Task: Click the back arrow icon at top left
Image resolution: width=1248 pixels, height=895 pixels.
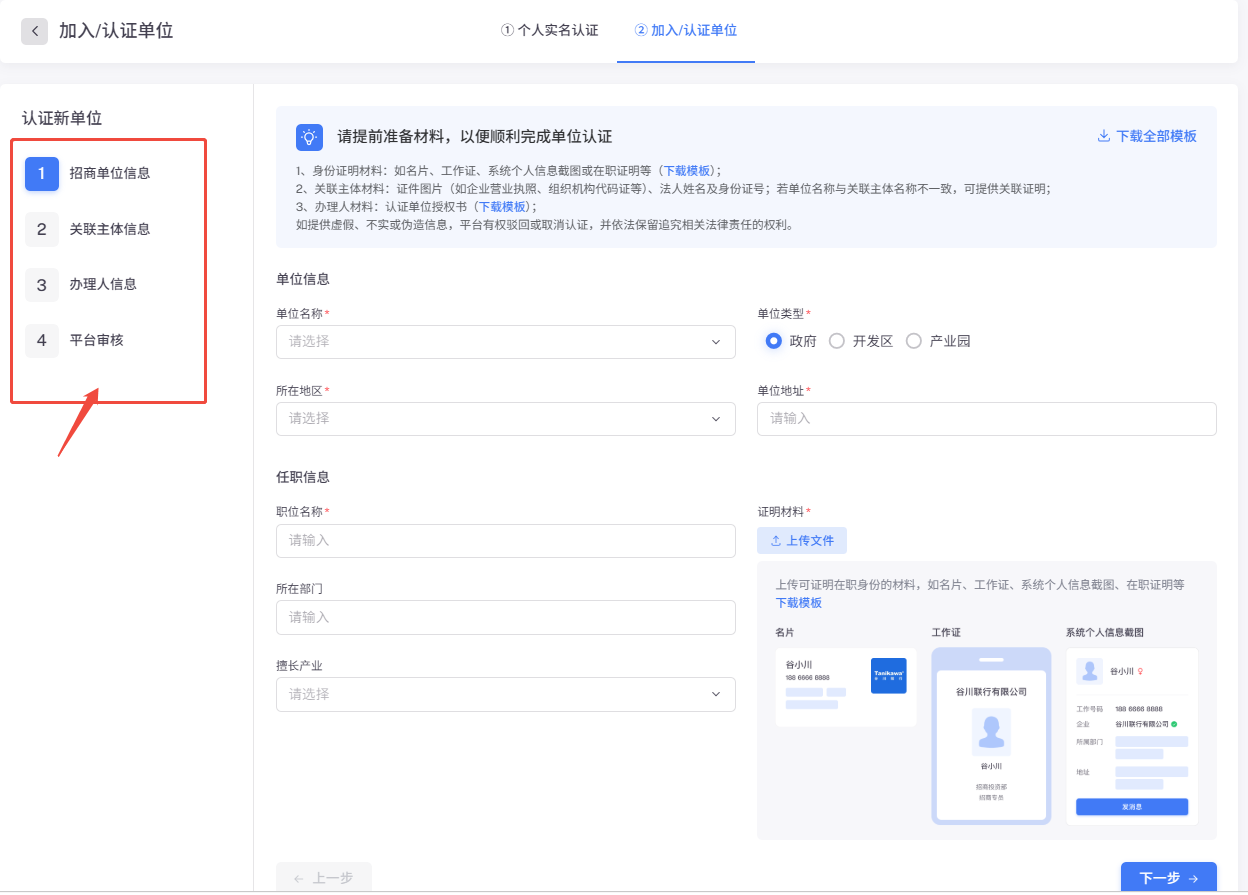Action: [x=34, y=31]
